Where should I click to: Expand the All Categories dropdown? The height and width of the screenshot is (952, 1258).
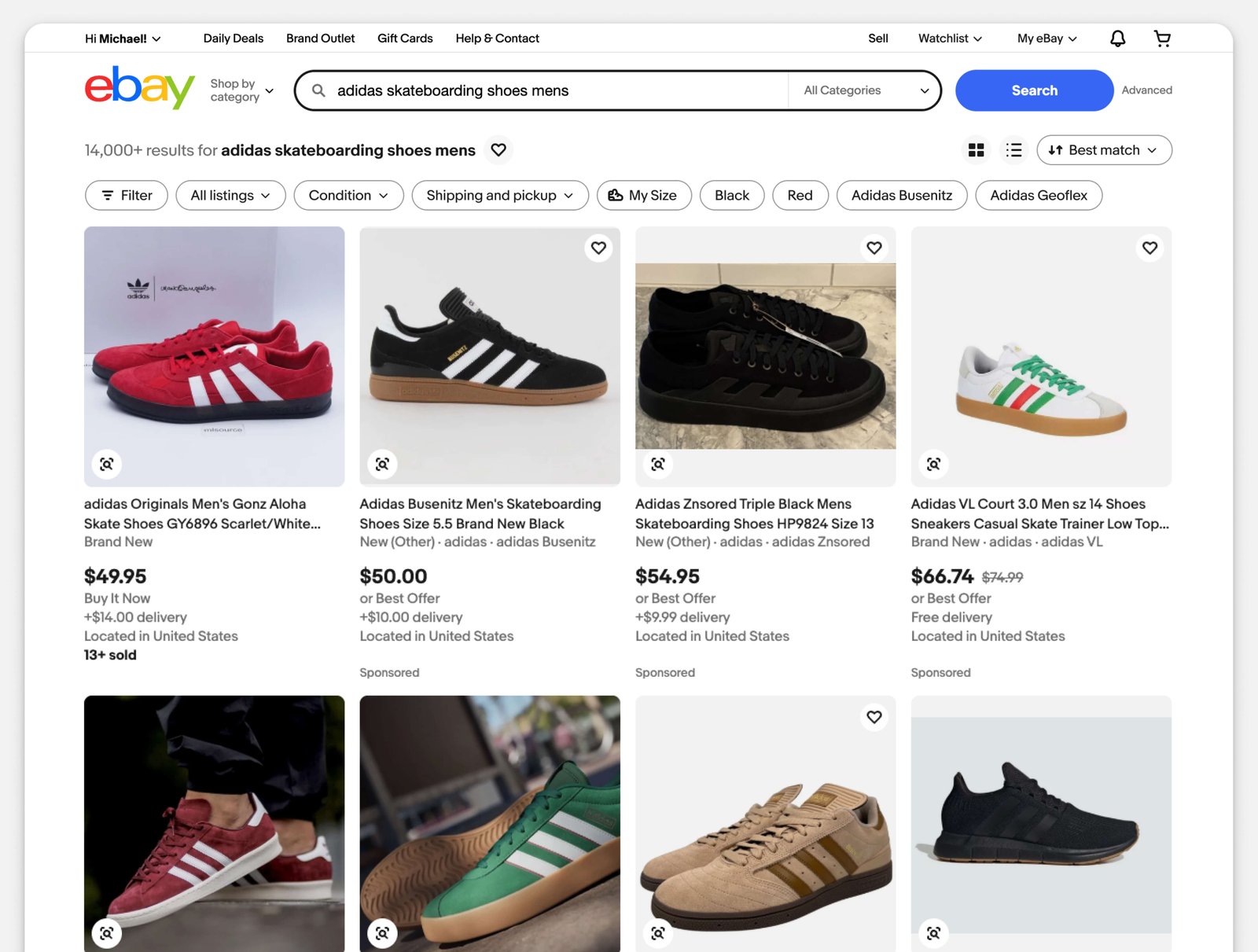pos(865,90)
